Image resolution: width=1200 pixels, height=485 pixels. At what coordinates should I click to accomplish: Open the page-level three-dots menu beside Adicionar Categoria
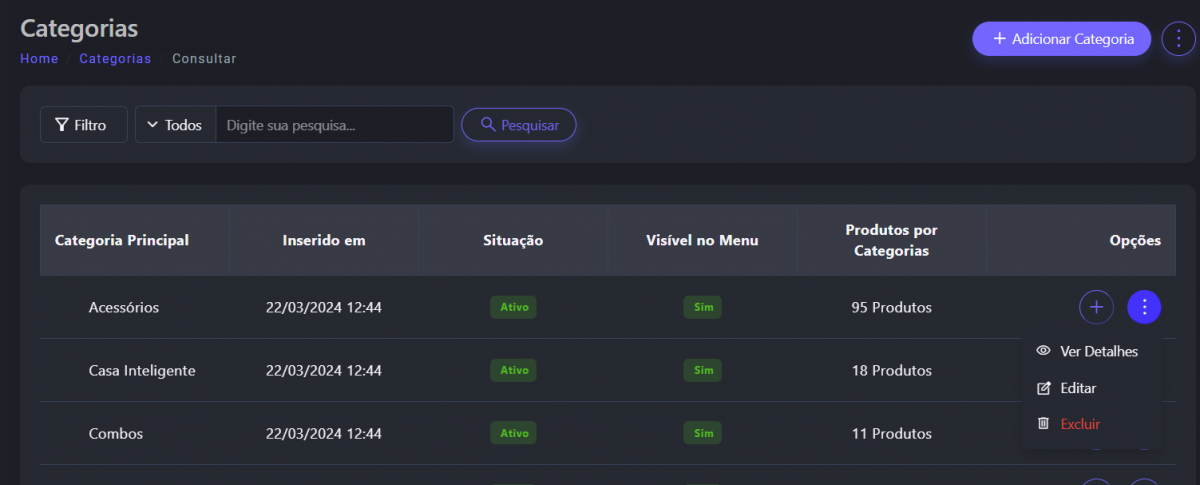[x=1179, y=39]
